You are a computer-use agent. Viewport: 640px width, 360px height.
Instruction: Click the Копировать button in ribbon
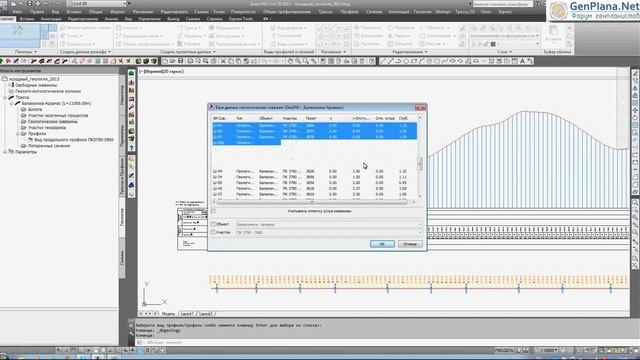click(368, 36)
